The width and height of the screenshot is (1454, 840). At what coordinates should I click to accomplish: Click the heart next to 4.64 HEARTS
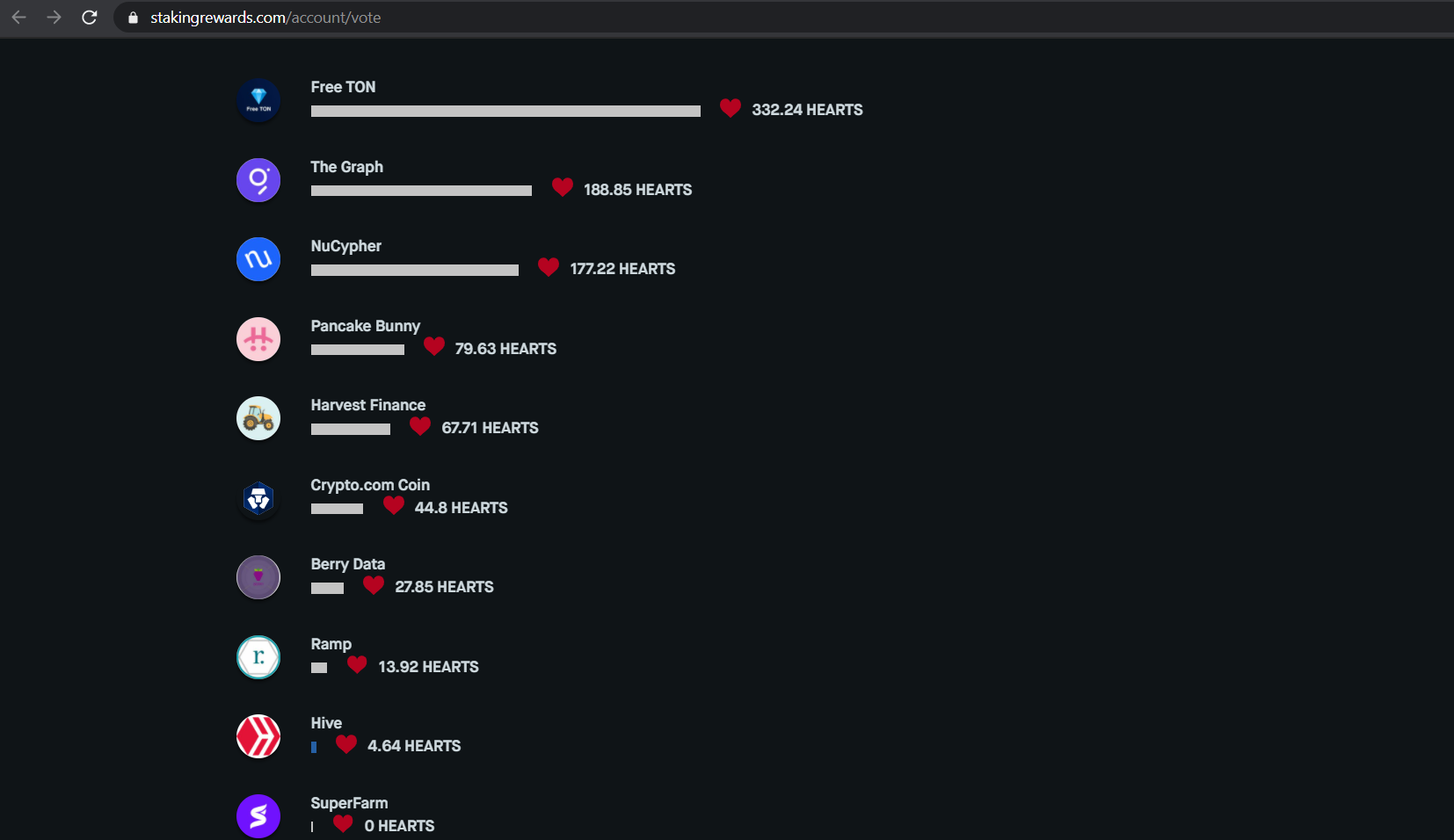[346, 744]
